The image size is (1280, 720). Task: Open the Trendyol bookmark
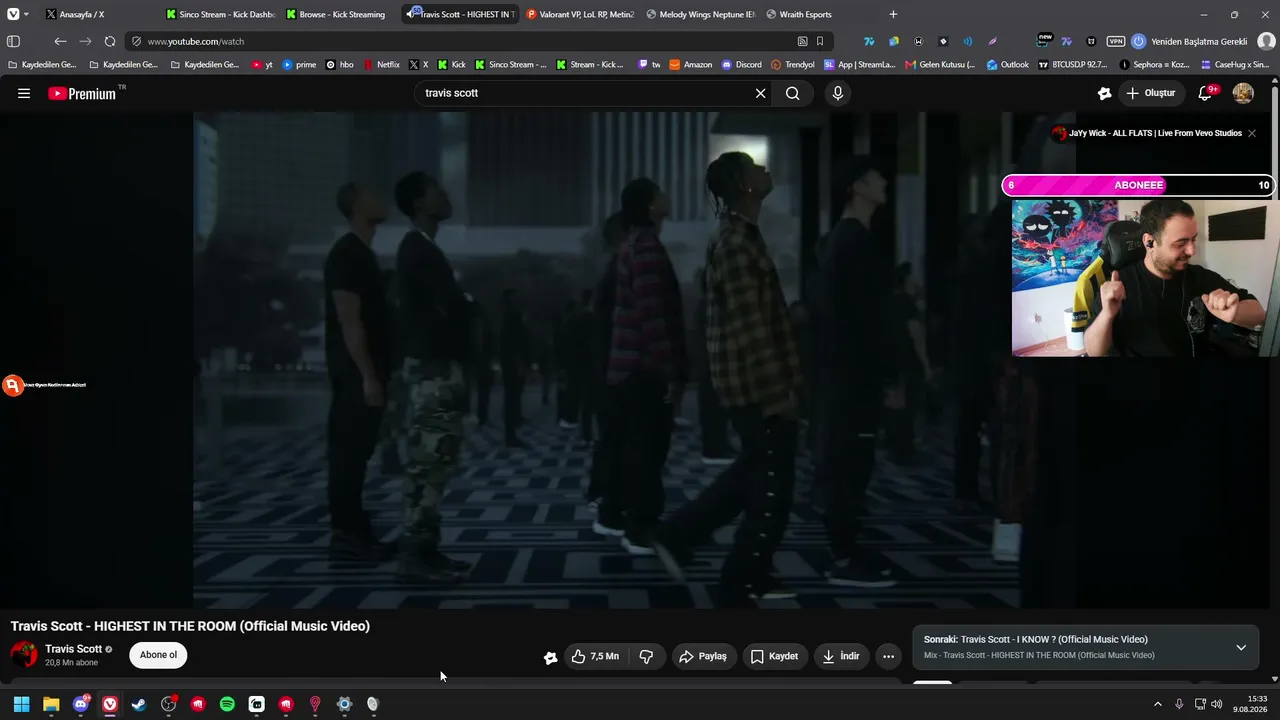[792, 64]
